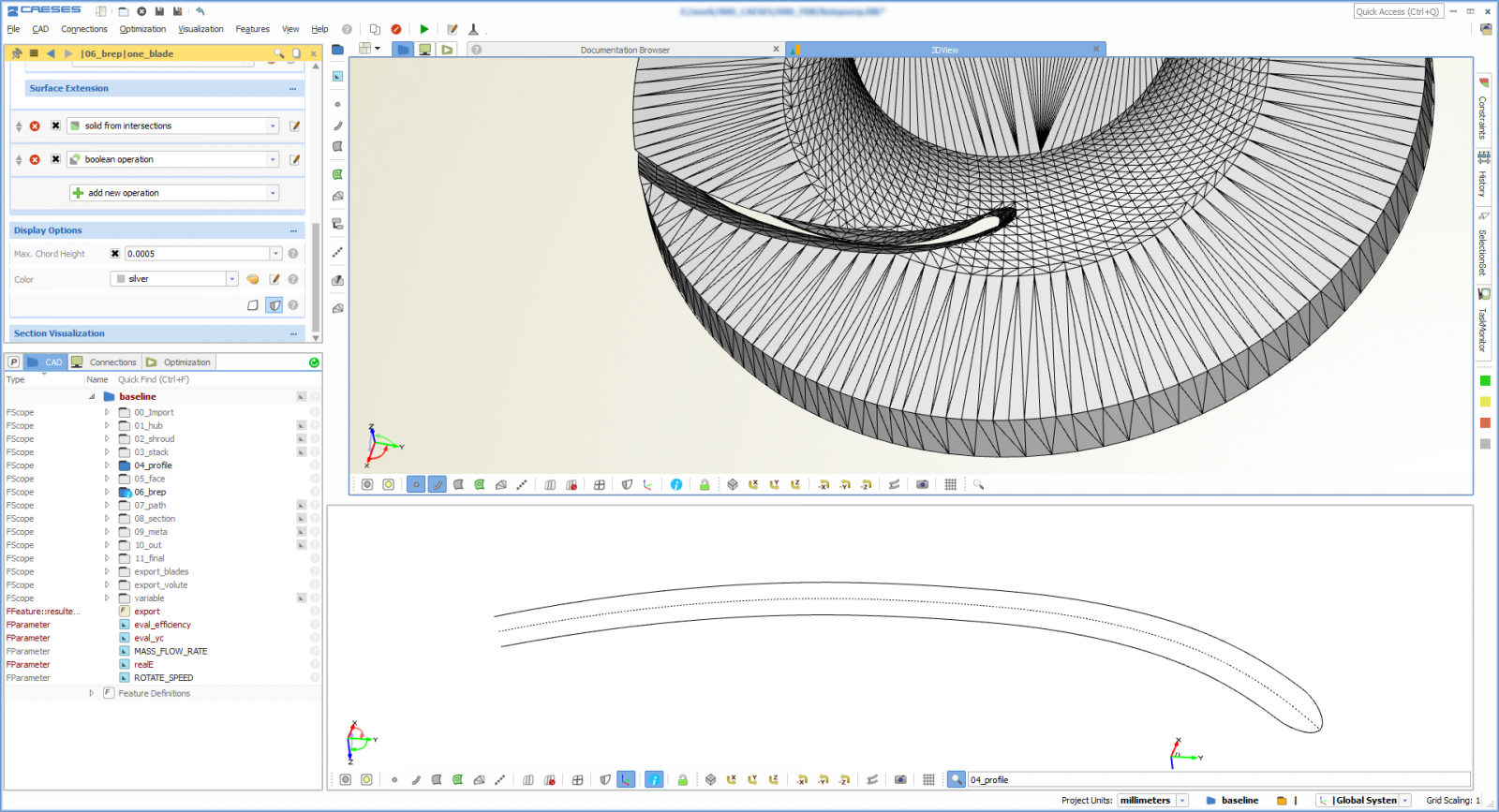Viewport: 1499px width, 812px height.
Task: Open the solid from intersections dropdown
Action: coord(273,125)
